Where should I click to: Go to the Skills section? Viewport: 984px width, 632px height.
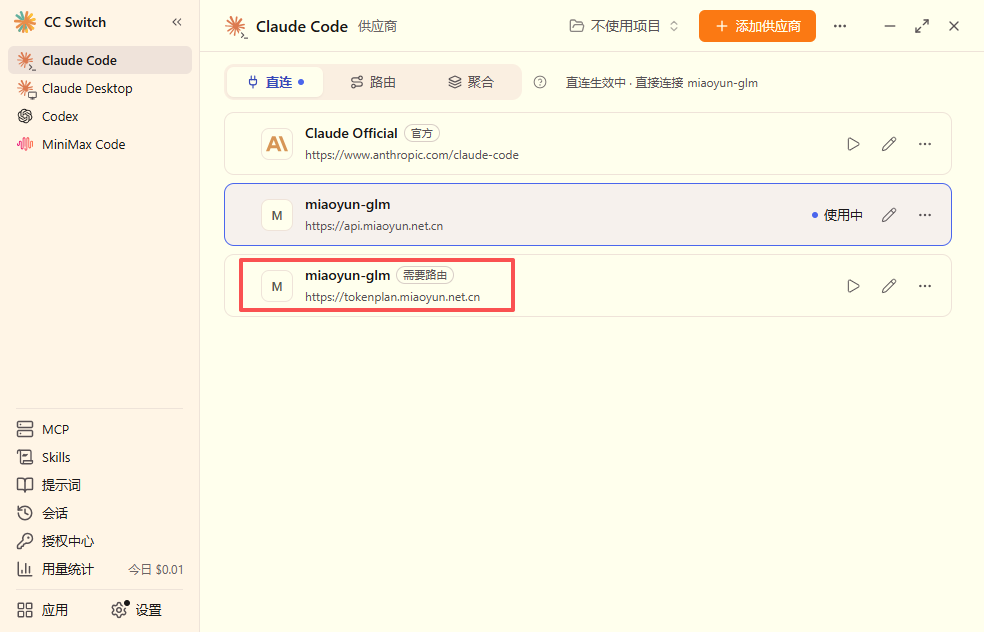[100, 458]
